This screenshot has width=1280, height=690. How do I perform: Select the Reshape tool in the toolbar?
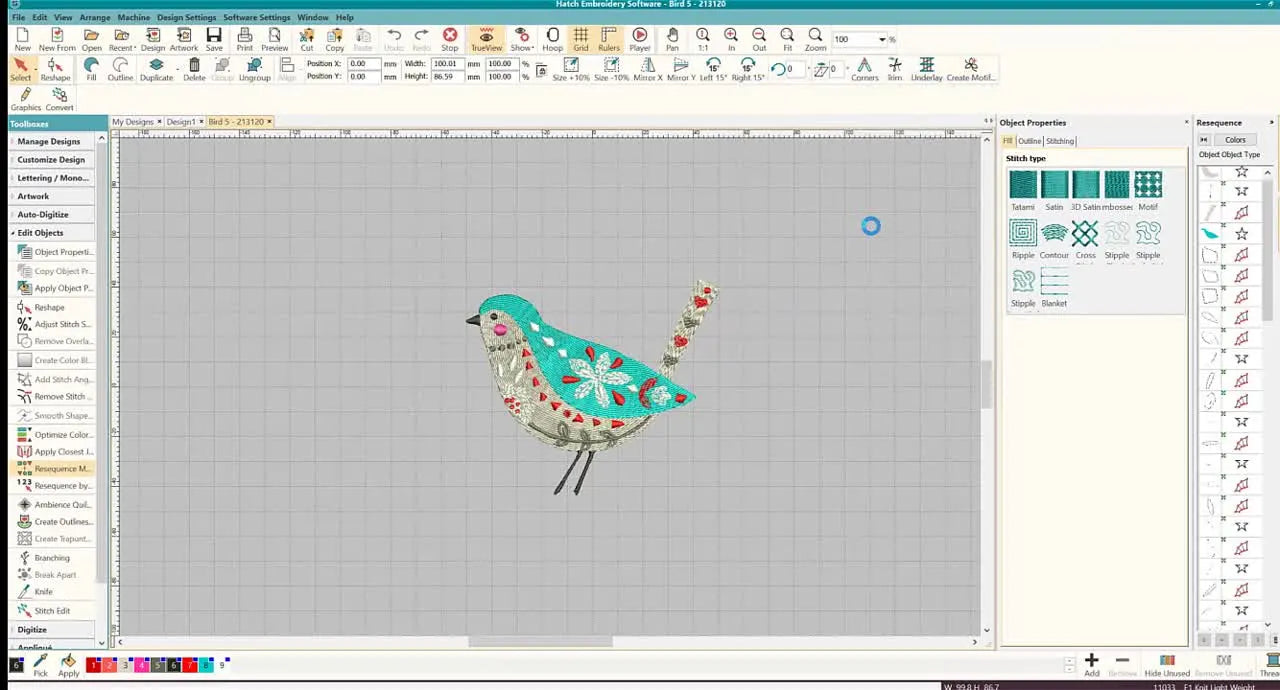coord(55,68)
